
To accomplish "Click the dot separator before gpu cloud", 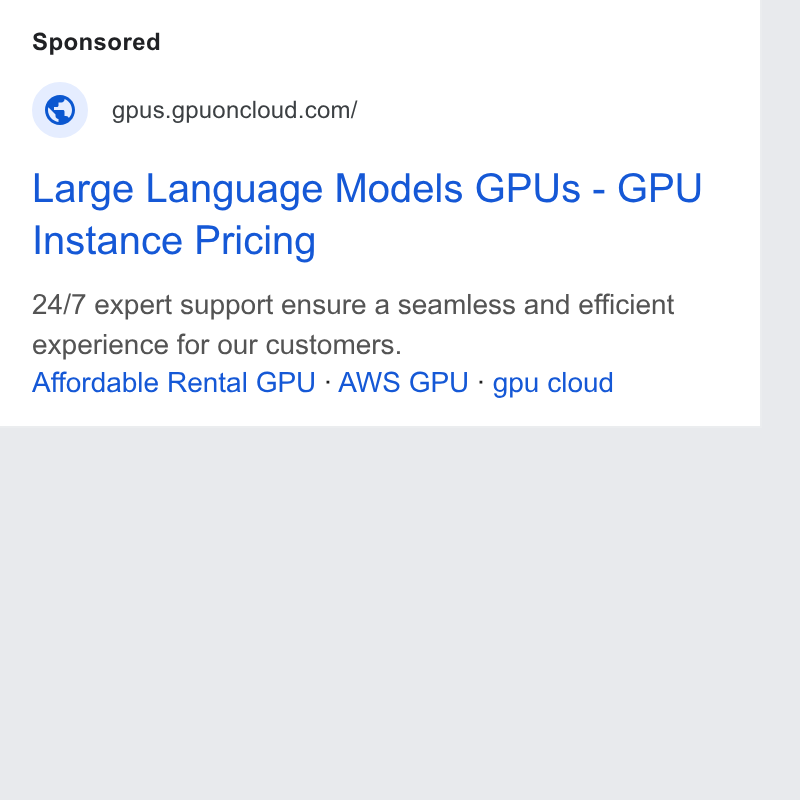I will click(480, 382).
